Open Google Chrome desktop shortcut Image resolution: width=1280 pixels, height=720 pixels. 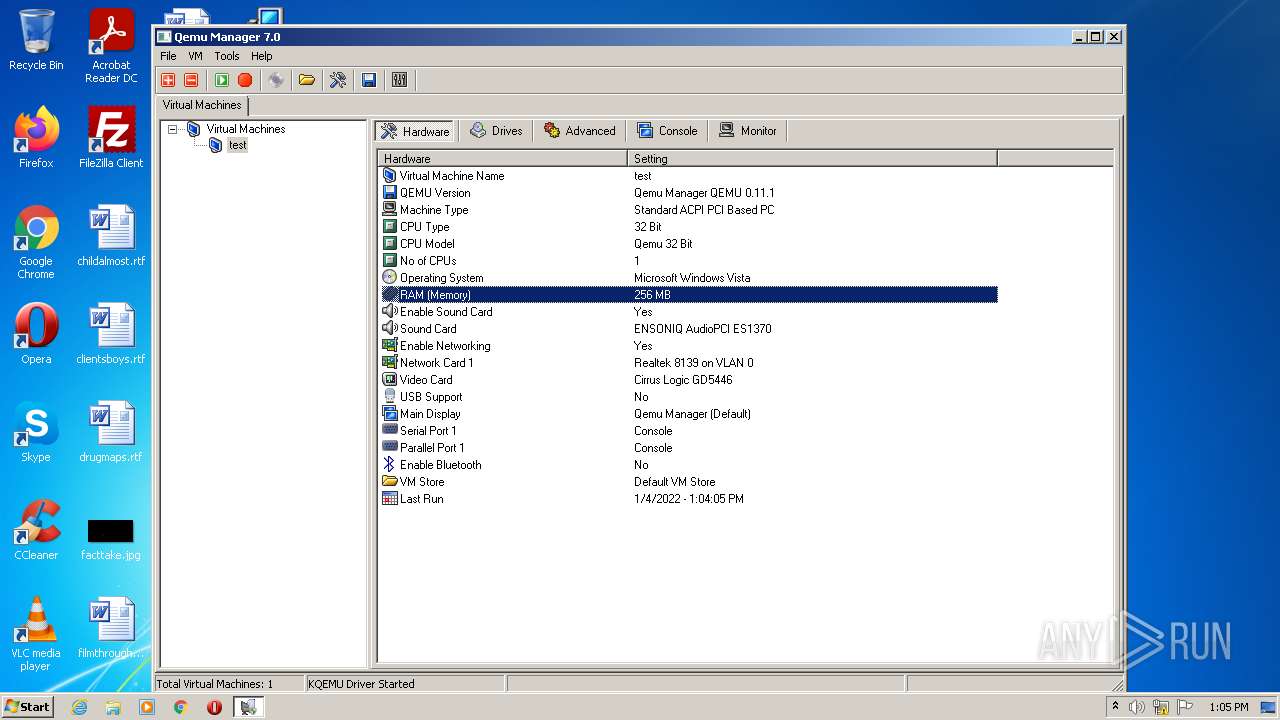[36, 242]
